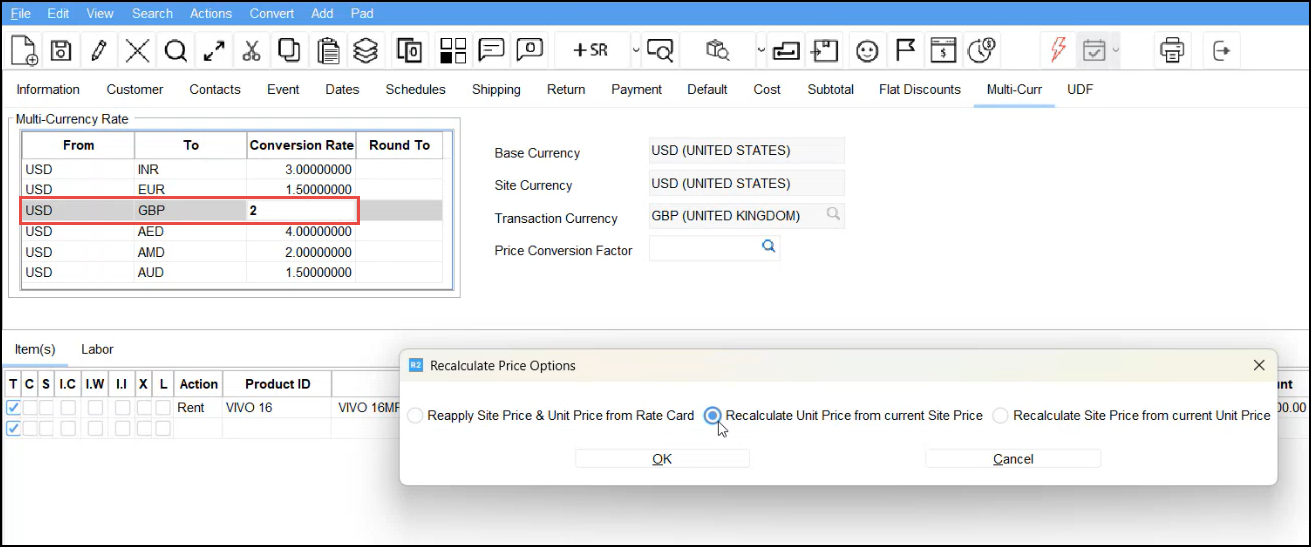Click the save floppy disk icon

(x=61, y=50)
